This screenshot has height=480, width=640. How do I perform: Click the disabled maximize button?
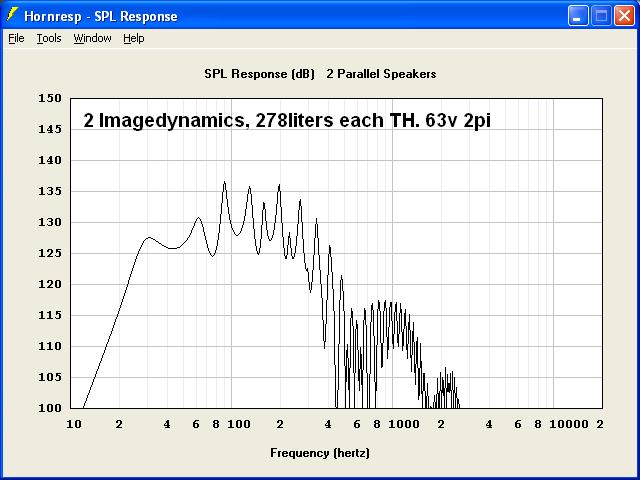601,16
